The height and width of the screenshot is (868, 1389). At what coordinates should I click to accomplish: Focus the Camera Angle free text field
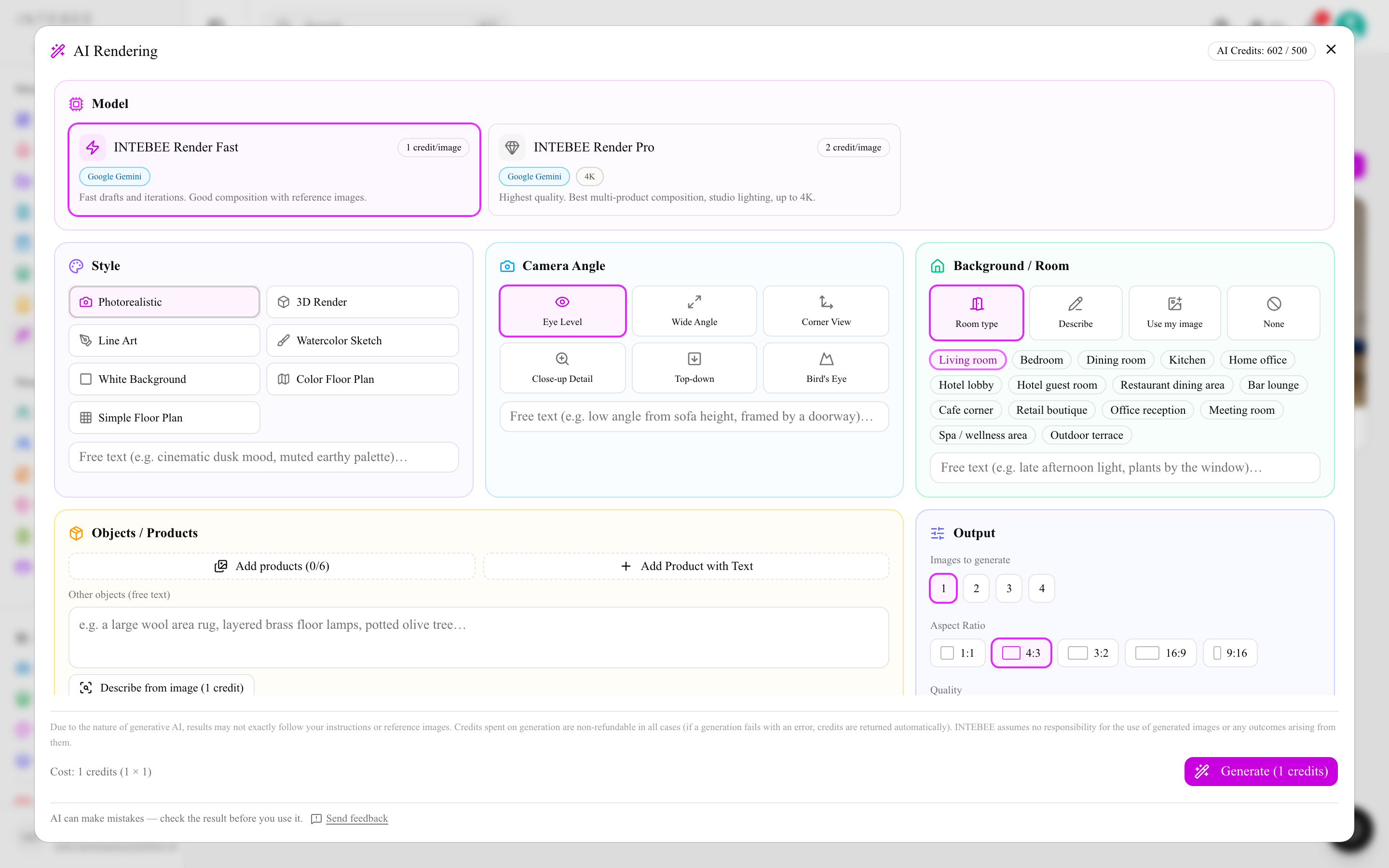coord(694,416)
